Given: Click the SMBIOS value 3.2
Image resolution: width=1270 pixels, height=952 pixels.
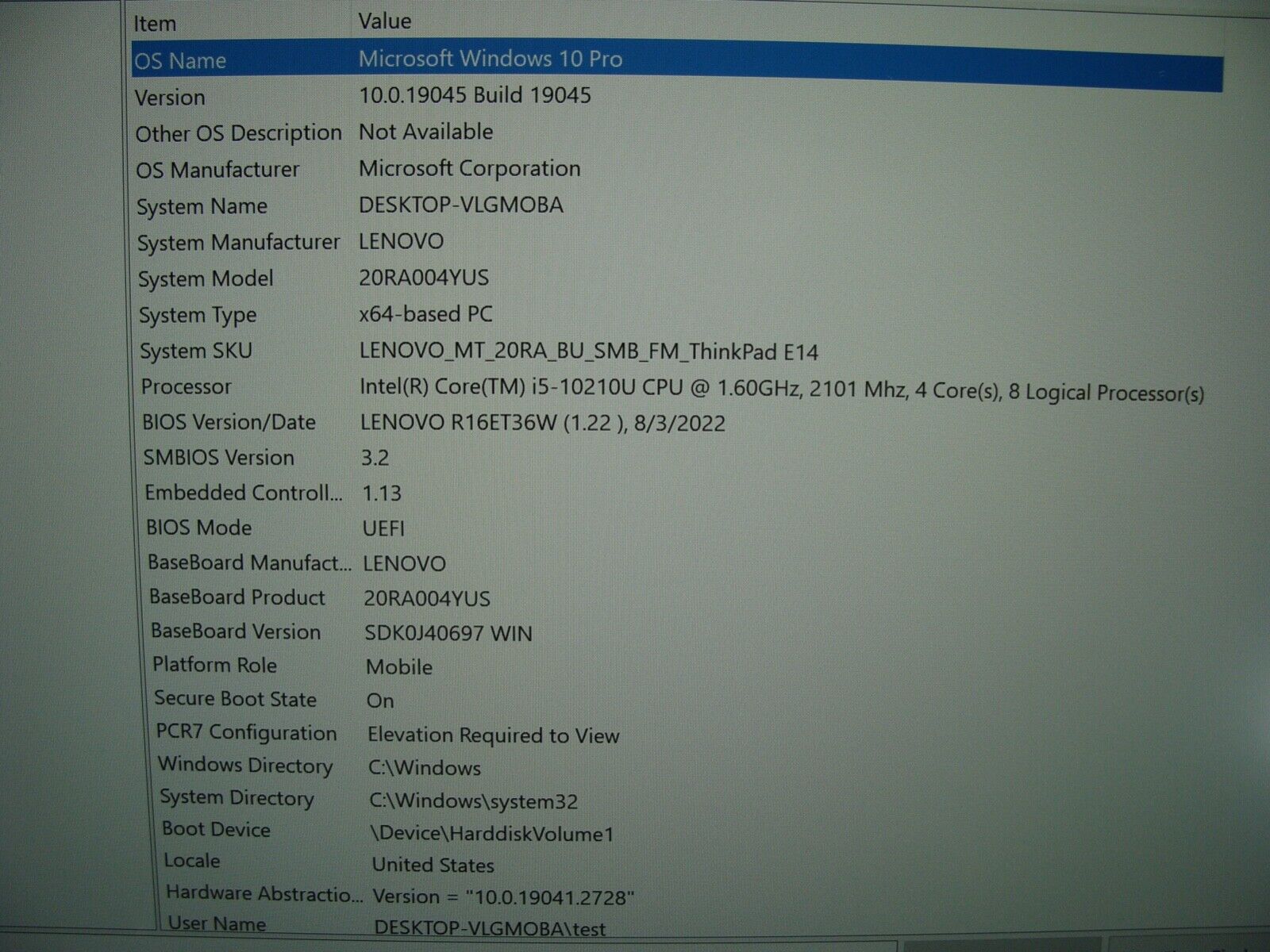Looking at the screenshot, I should coord(375,458).
